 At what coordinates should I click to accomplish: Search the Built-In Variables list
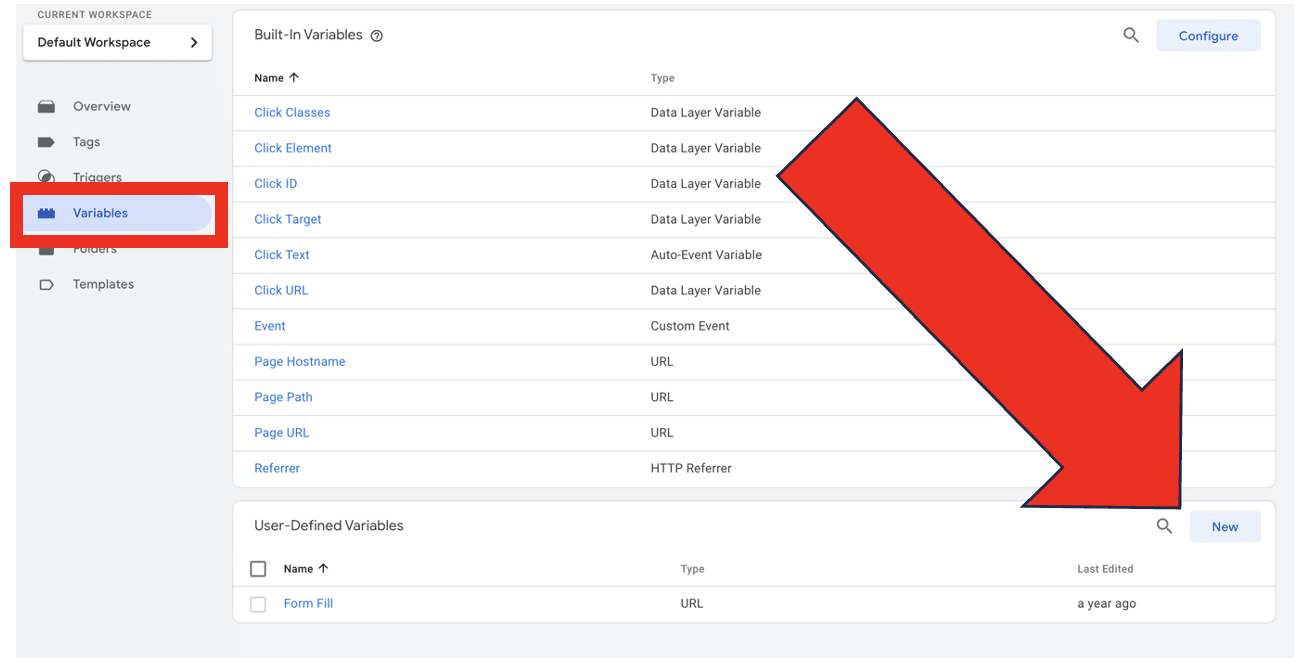click(1131, 36)
